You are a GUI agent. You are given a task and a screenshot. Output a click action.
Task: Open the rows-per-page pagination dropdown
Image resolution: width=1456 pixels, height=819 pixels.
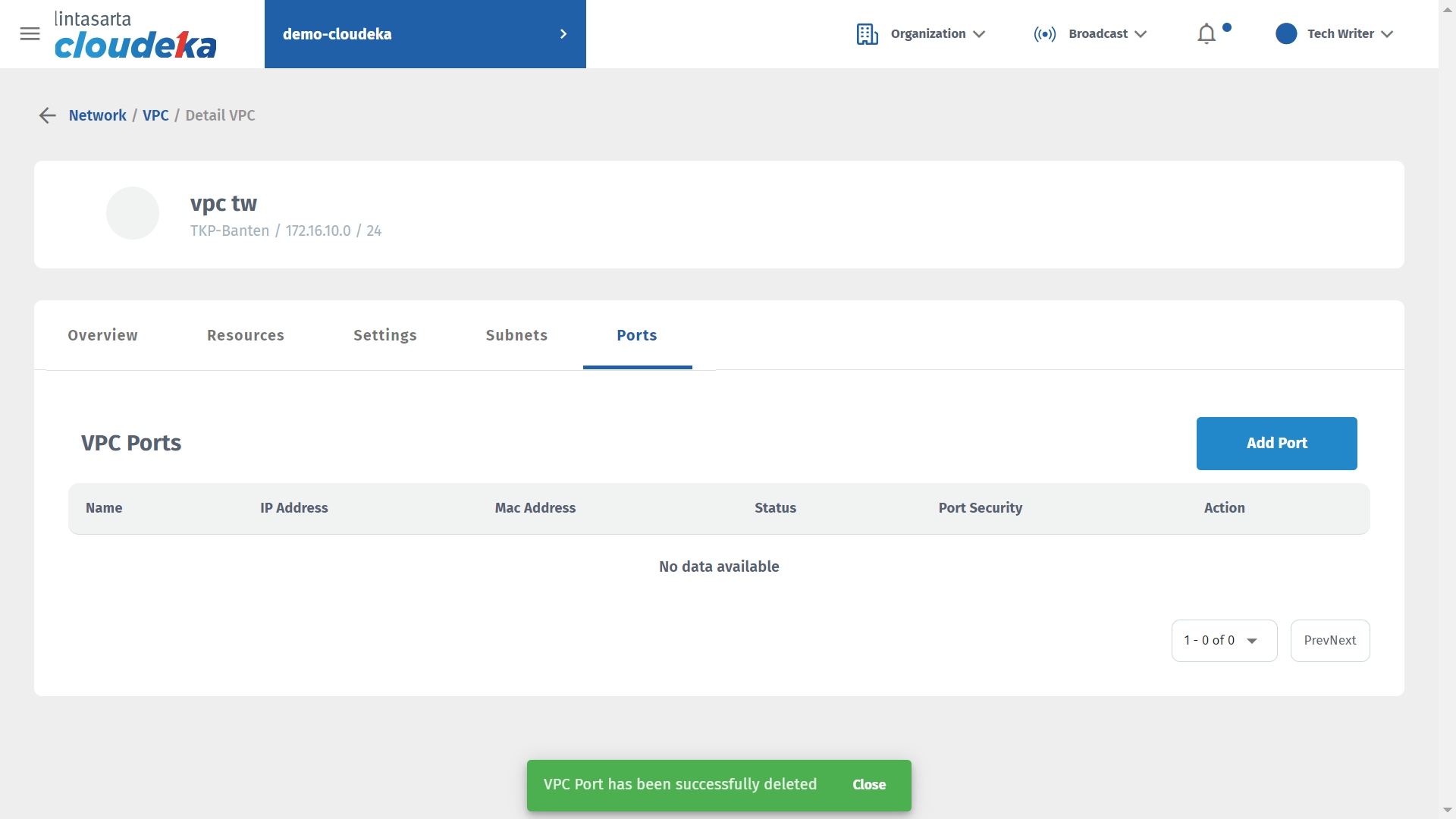point(1224,641)
